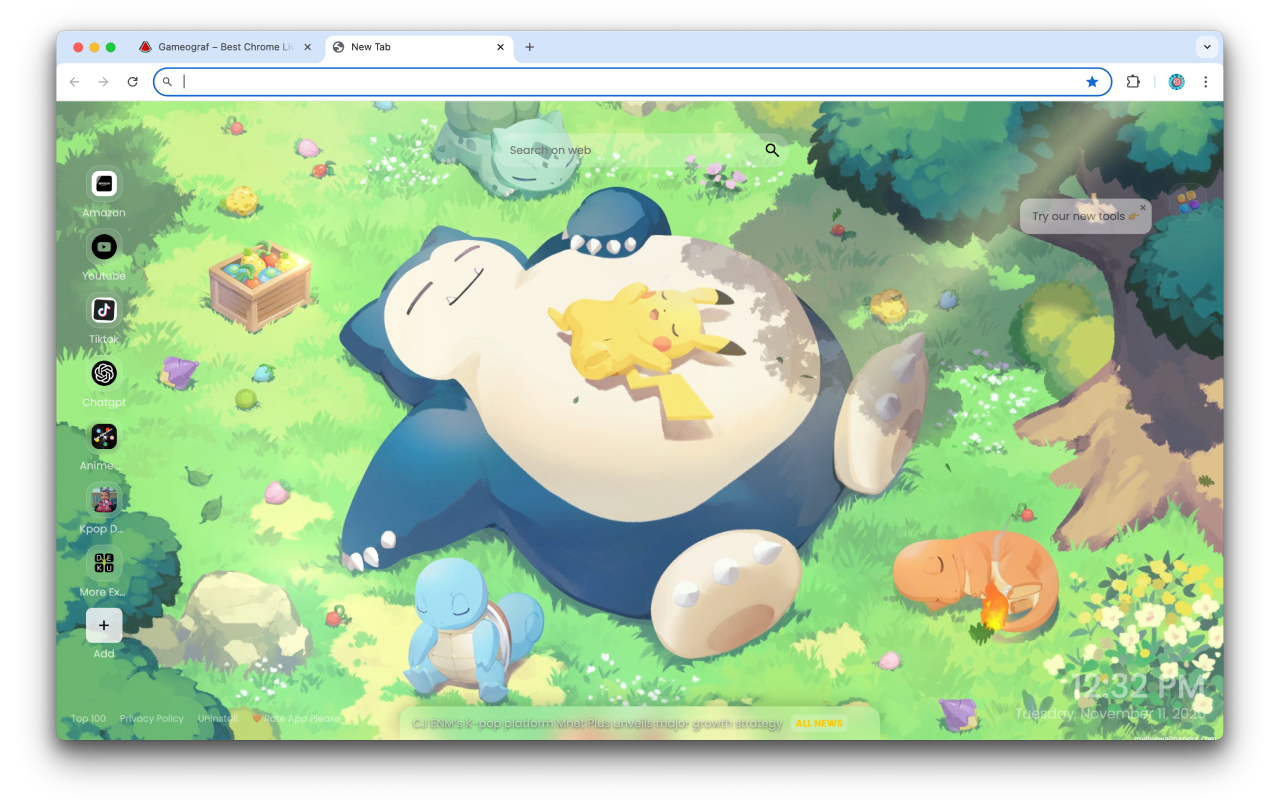Click the Uninstall link

pos(217,718)
